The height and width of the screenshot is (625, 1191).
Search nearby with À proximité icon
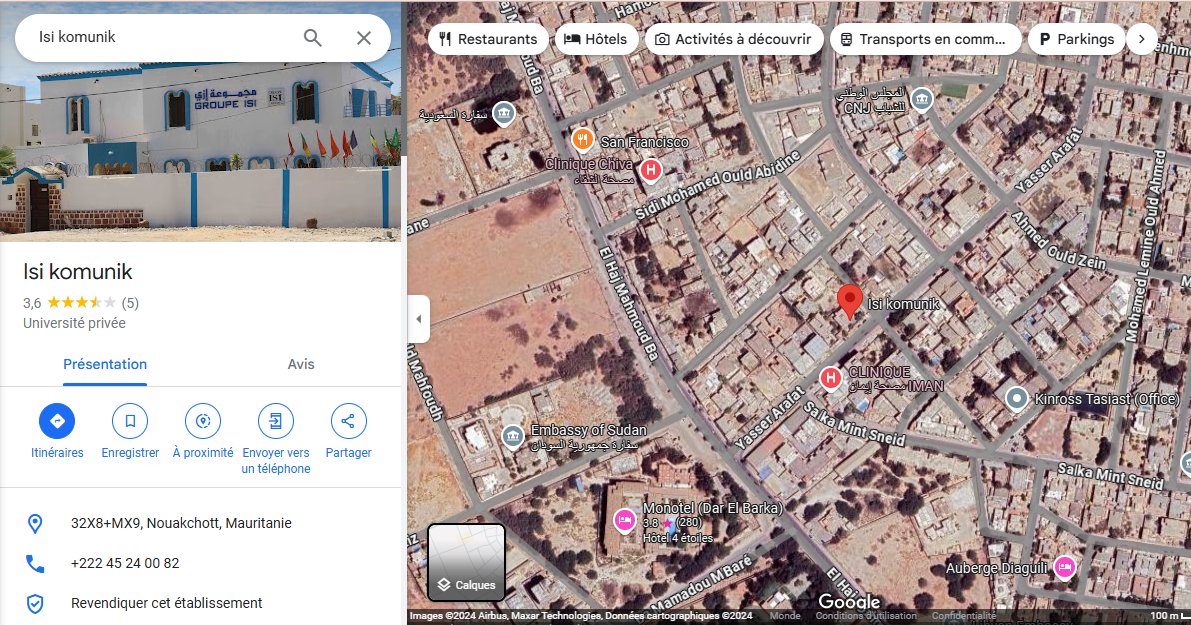[203, 421]
